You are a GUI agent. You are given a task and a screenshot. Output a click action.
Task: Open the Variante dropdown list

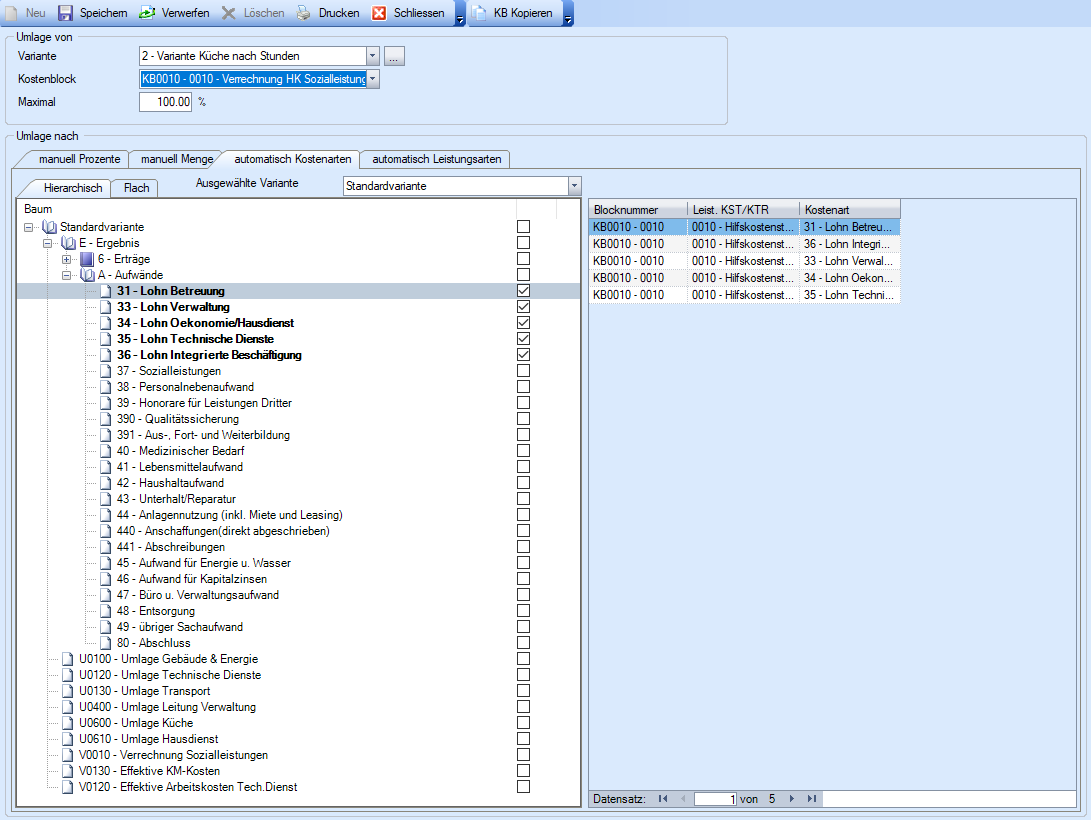(373, 56)
